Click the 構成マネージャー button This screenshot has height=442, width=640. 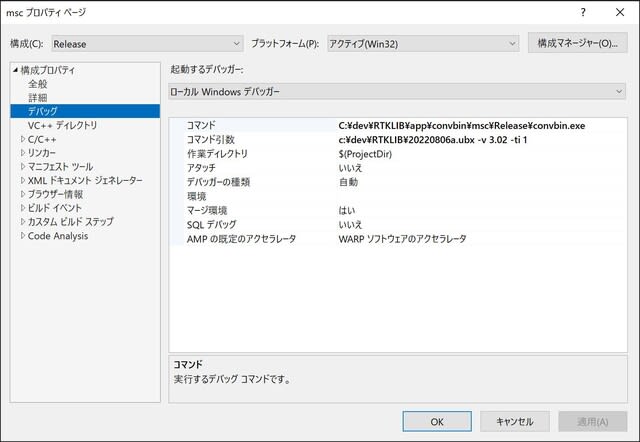(x=577, y=43)
